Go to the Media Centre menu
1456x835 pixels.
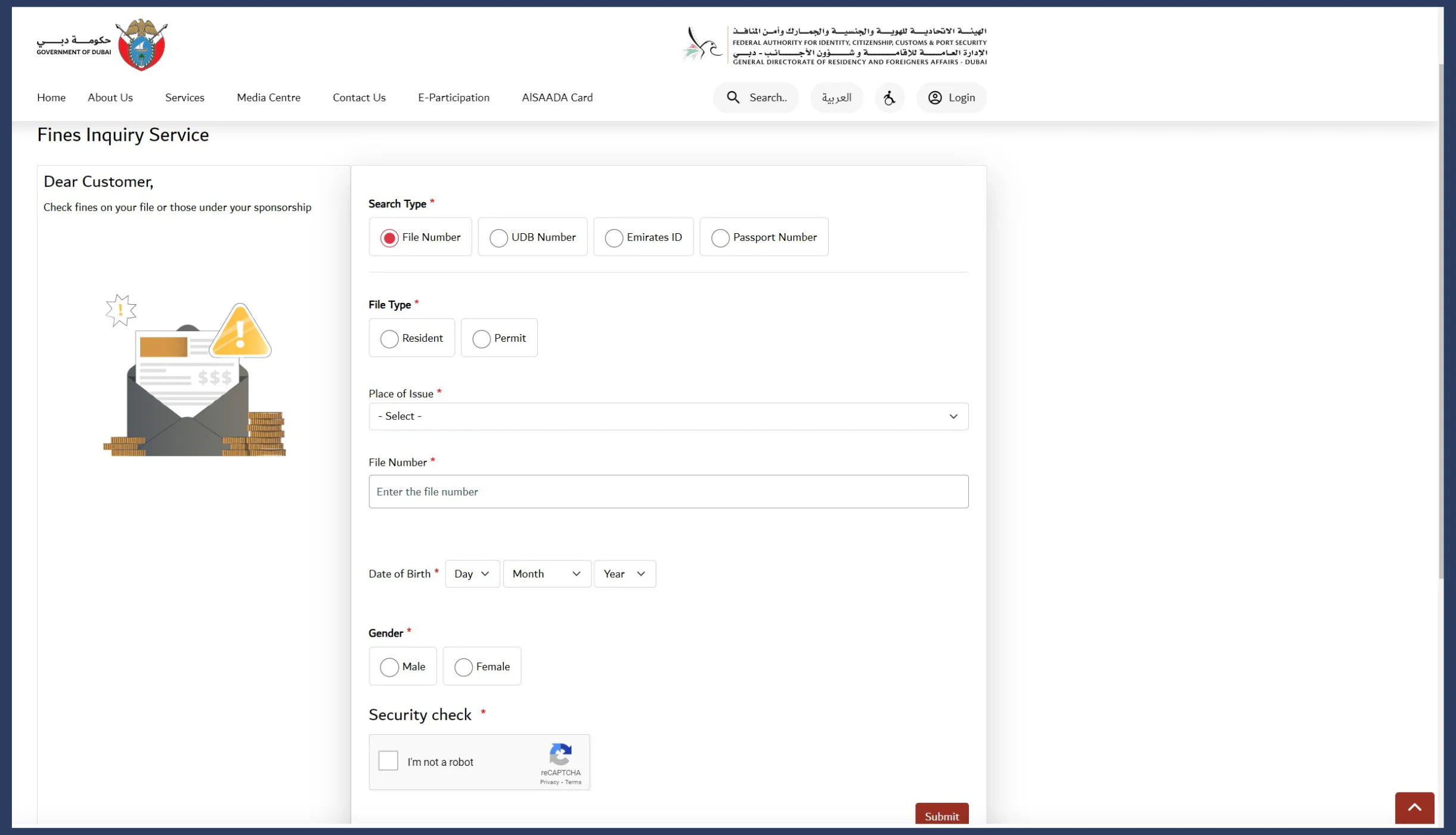268,98
